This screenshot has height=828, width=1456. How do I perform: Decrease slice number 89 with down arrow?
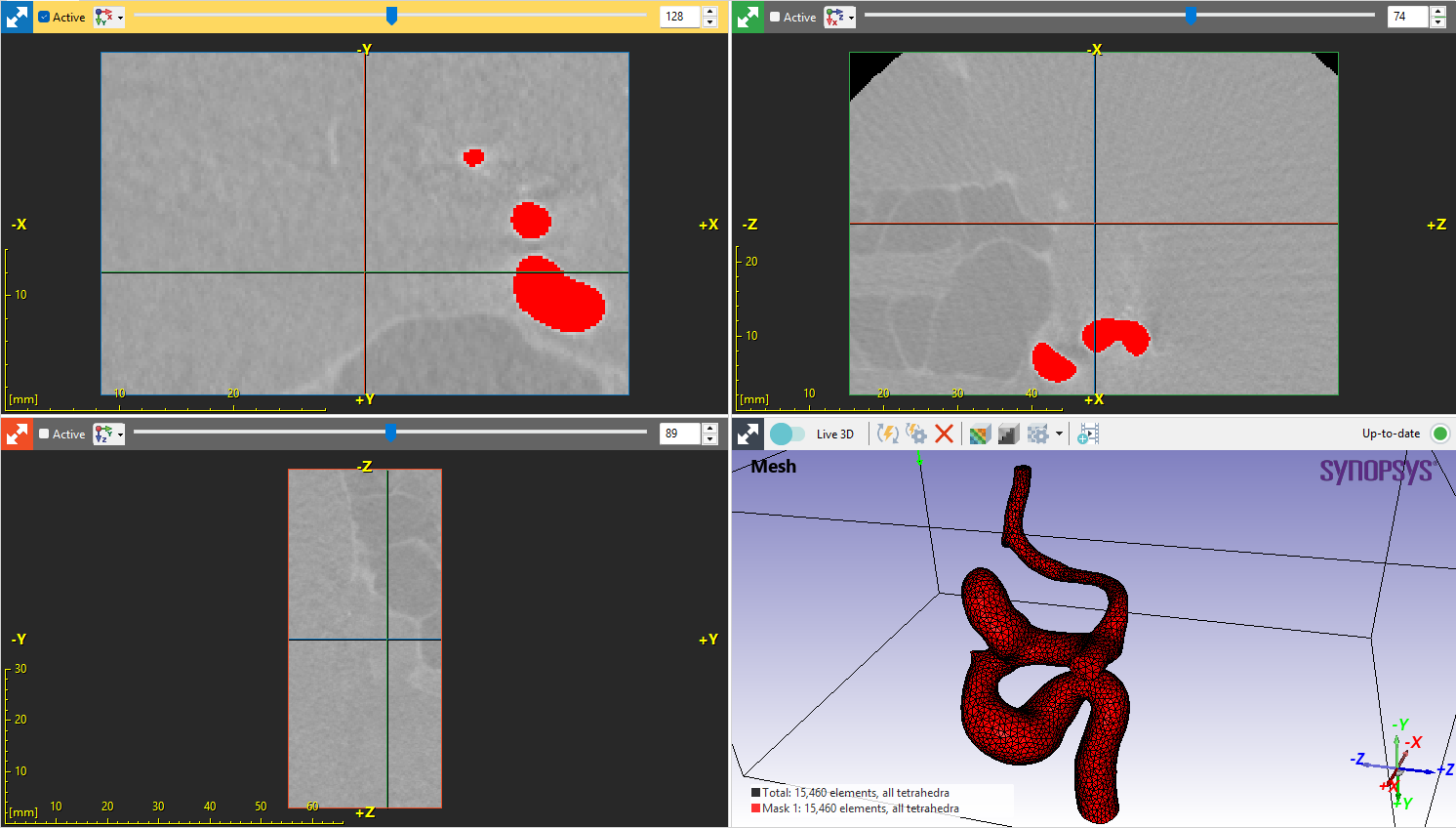tap(709, 439)
